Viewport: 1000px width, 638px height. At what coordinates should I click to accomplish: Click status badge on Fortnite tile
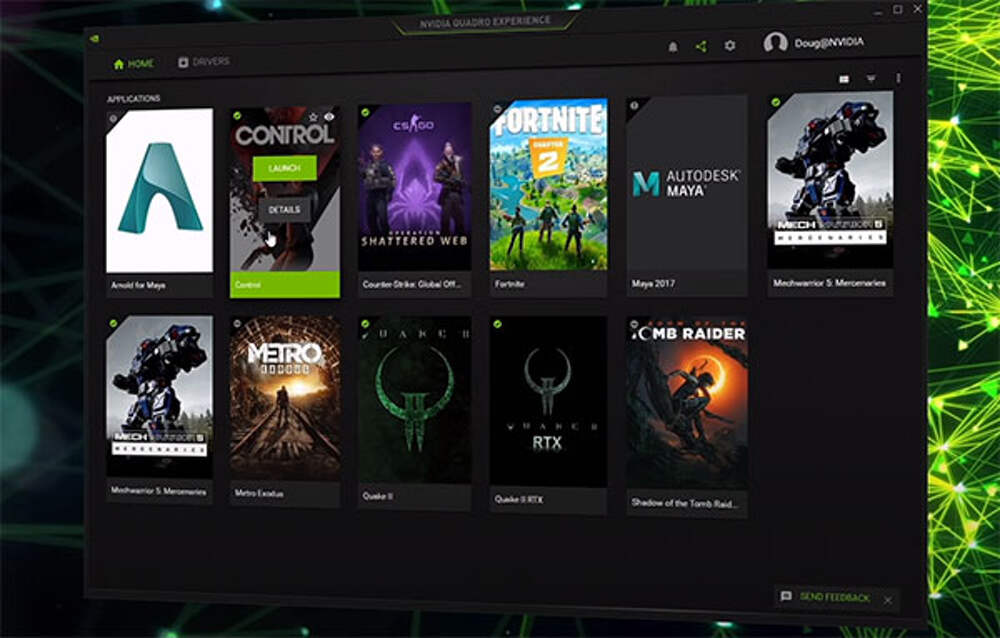point(497,109)
